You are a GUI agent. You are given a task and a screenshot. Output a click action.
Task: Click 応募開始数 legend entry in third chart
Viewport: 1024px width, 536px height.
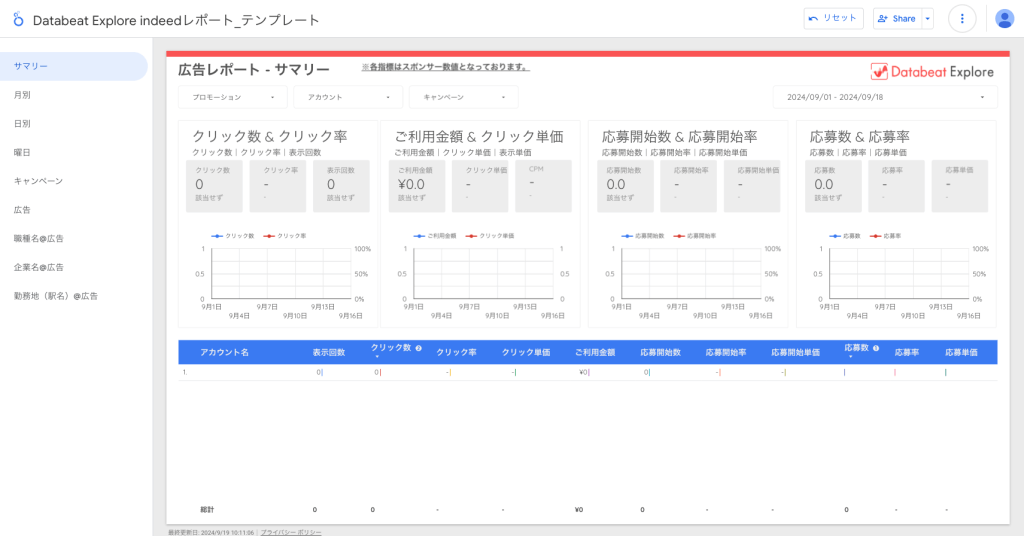click(643, 236)
